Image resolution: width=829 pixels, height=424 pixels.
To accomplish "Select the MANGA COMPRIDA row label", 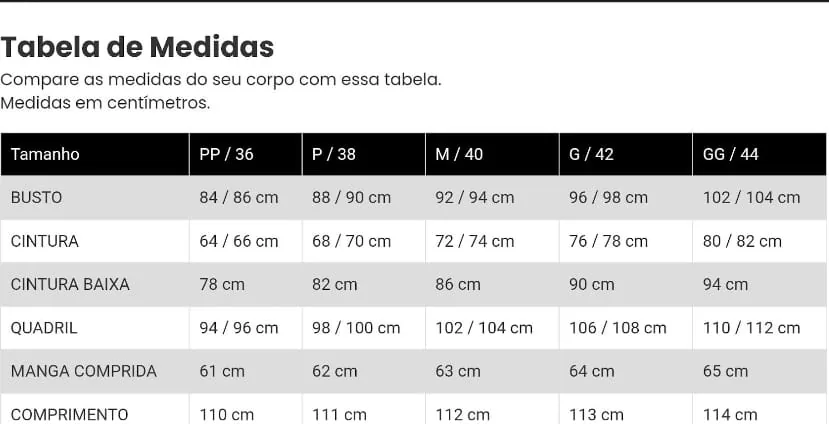I will (84, 371).
